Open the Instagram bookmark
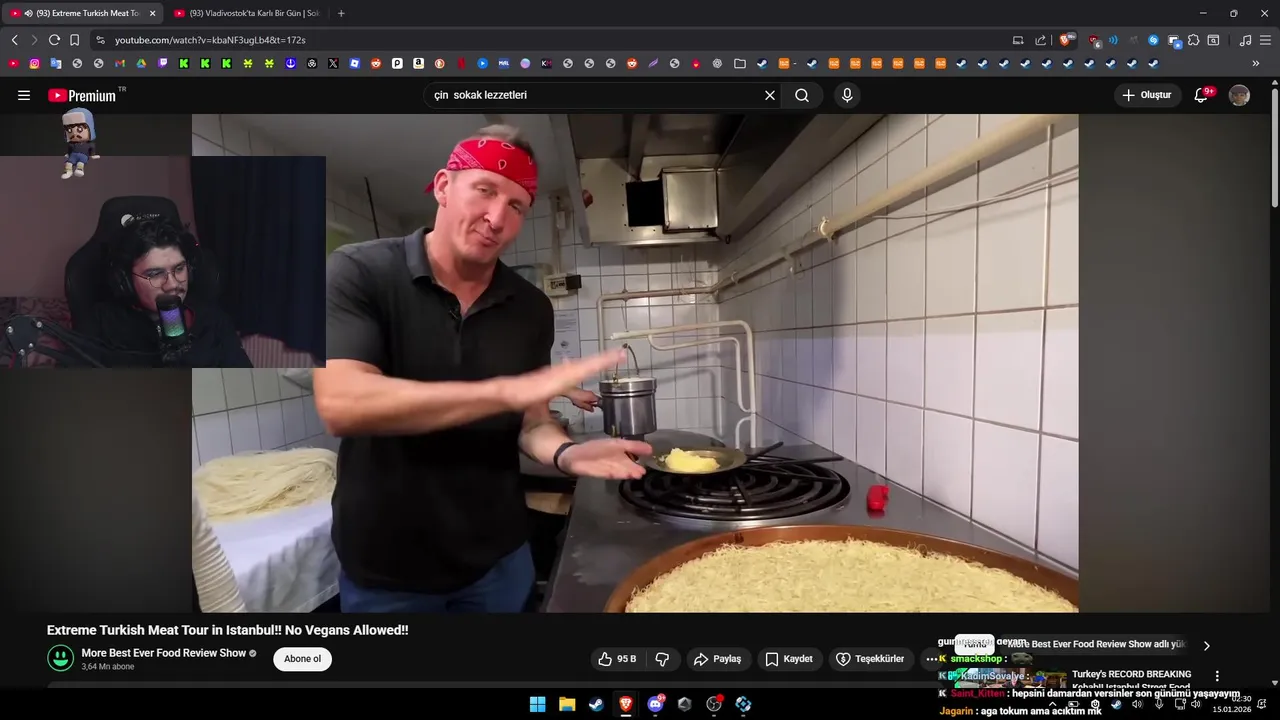1280x720 pixels. (34, 63)
